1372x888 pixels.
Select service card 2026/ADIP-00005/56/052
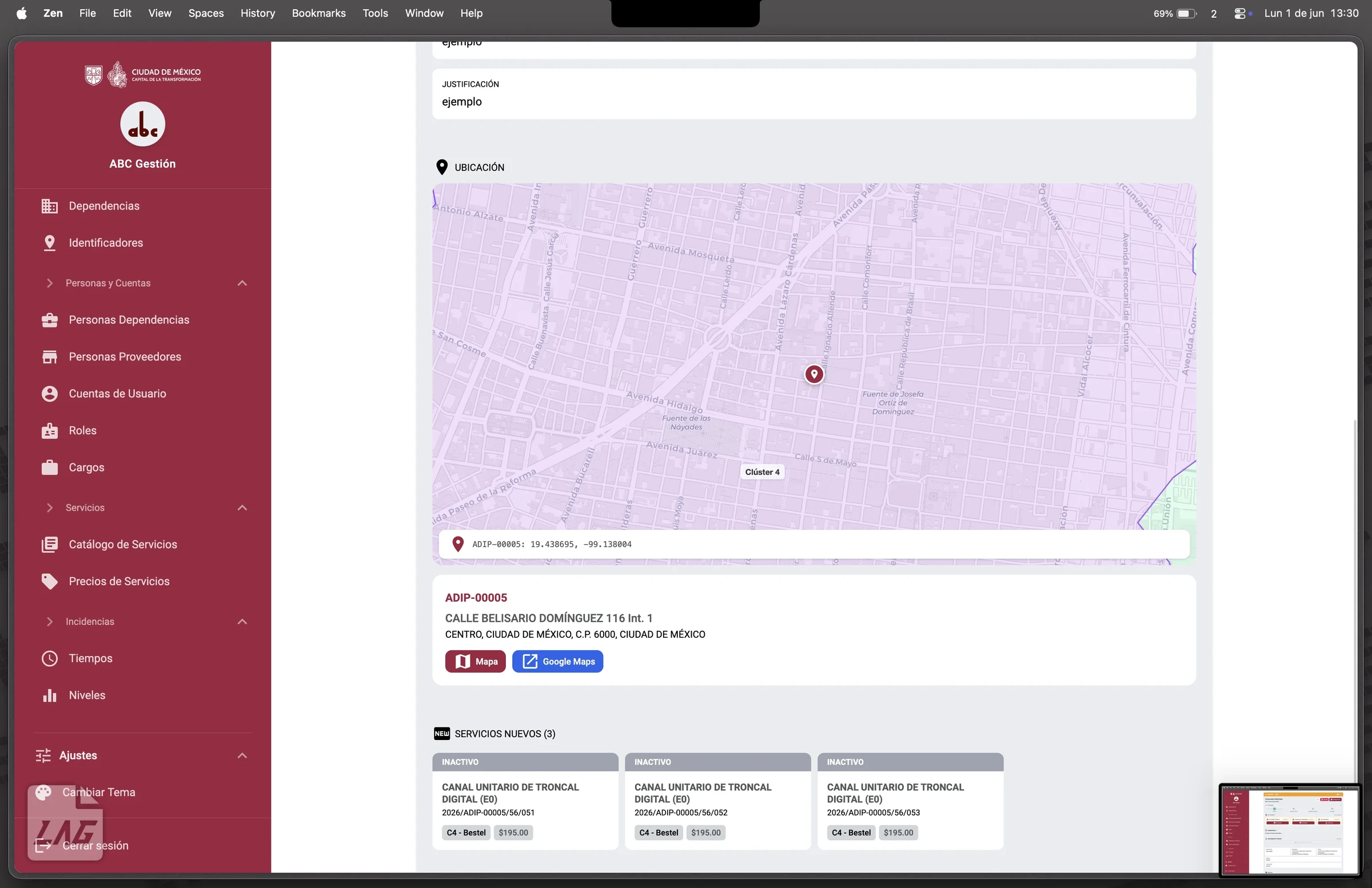(717, 801)
